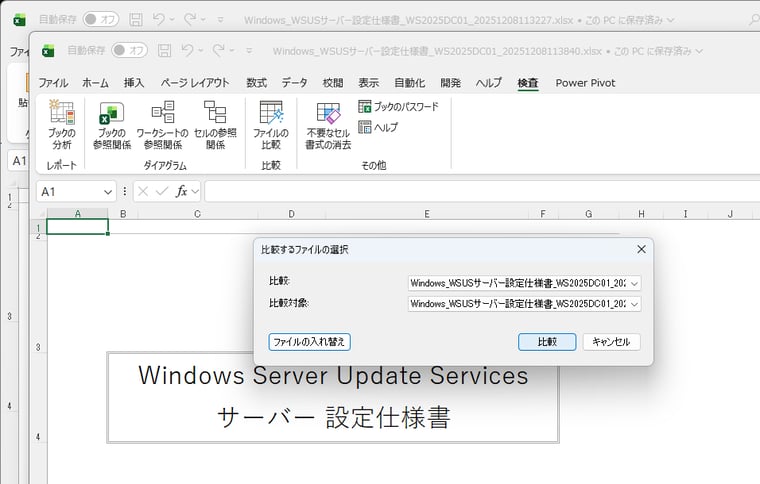Close the 比較するファイルの選択 dialog
The height and width of the screenshot is (484, 760).
pos(641,249)
